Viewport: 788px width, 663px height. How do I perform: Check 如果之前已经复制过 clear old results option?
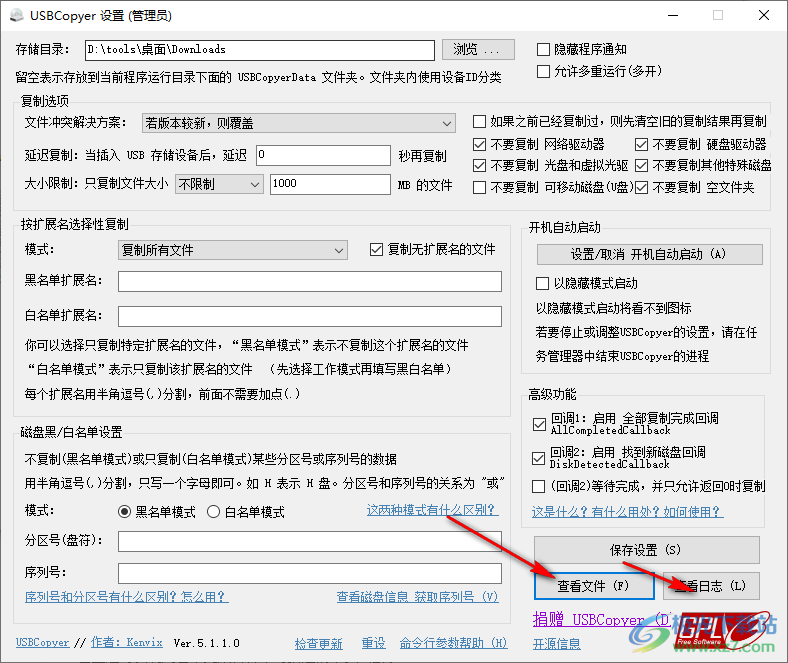(x=479, y=122)
